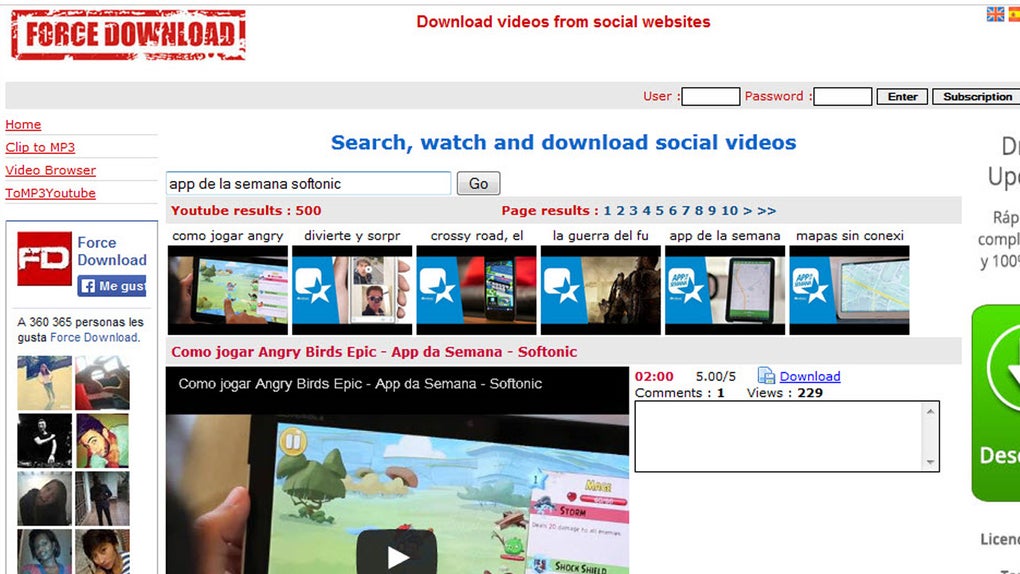Click the Force Download logo banner
Screen dimensions: 1020x574
(x=128, y=34)
